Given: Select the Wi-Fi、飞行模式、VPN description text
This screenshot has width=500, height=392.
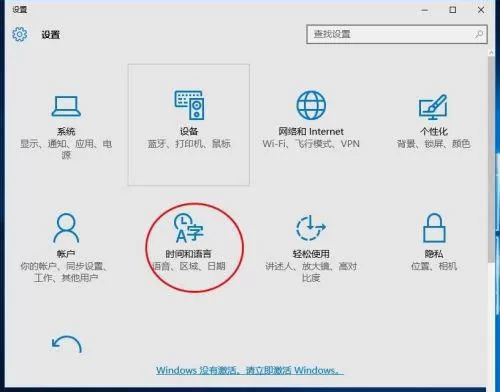Looking at the screenshot, I should pos(311,144).
